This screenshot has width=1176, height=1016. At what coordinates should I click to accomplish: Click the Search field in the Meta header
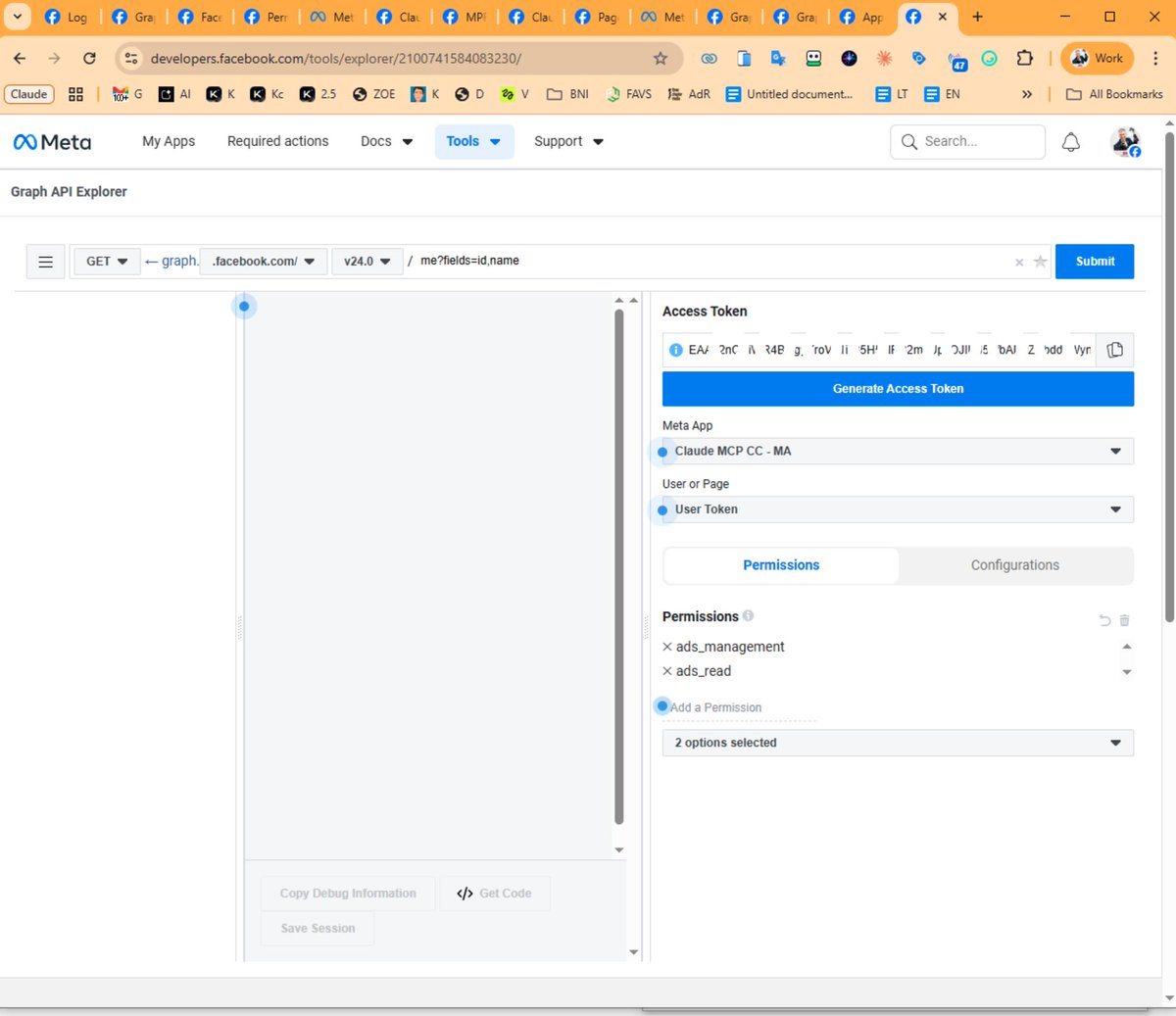[x=967, y=142]
